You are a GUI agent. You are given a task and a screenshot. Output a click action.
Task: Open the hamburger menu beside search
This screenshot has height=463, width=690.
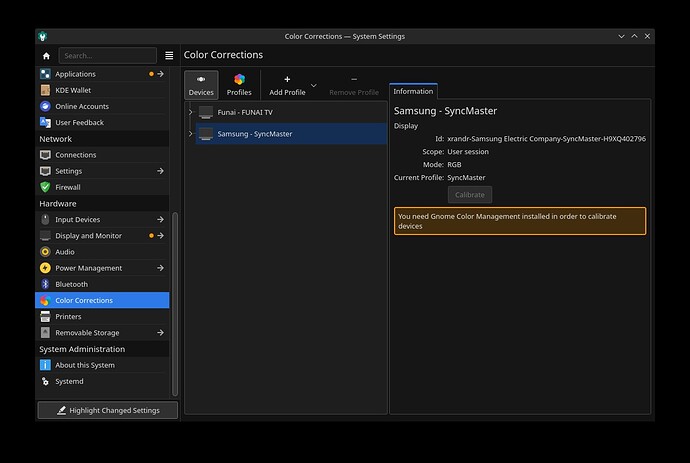169,55
